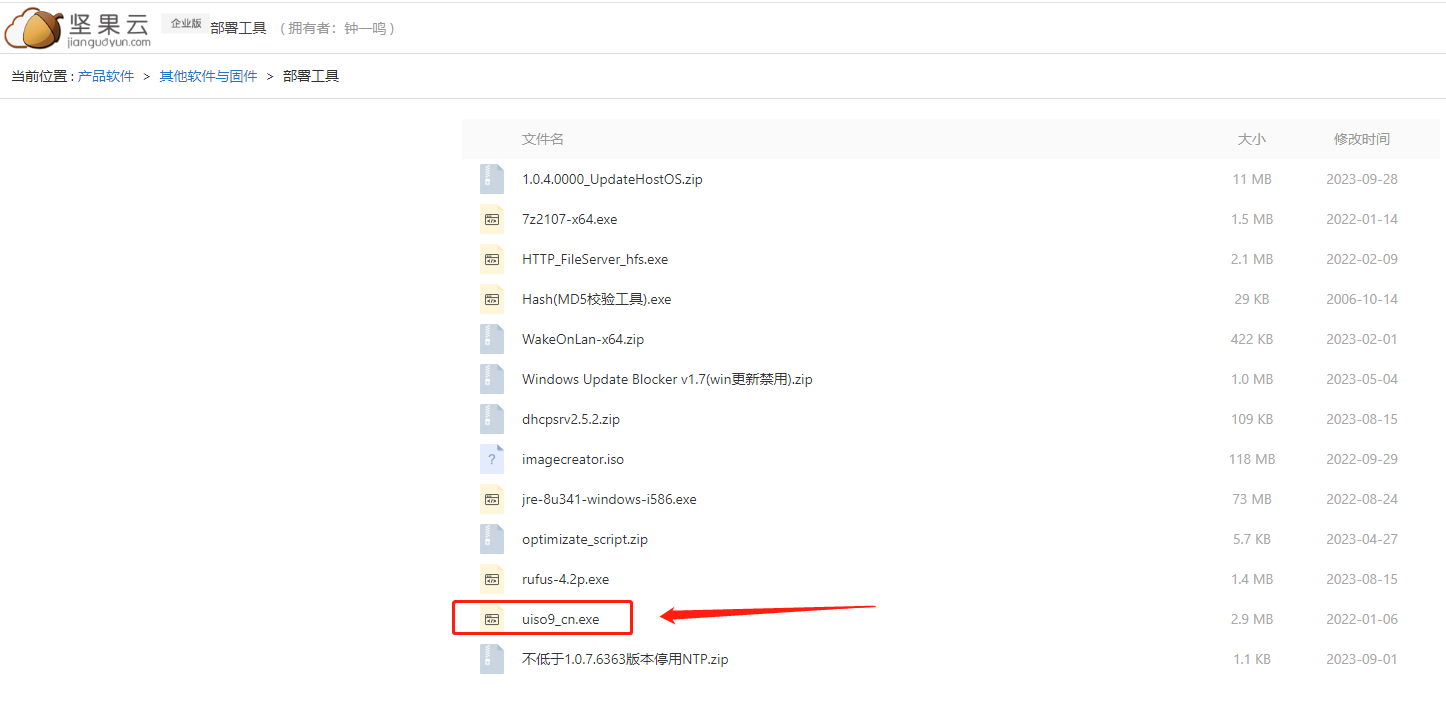This screenshot has width=1446, height=707.
Task: Click size 2.9 MB of uiso9_cn.exe
Action: tap(1252, 619)
